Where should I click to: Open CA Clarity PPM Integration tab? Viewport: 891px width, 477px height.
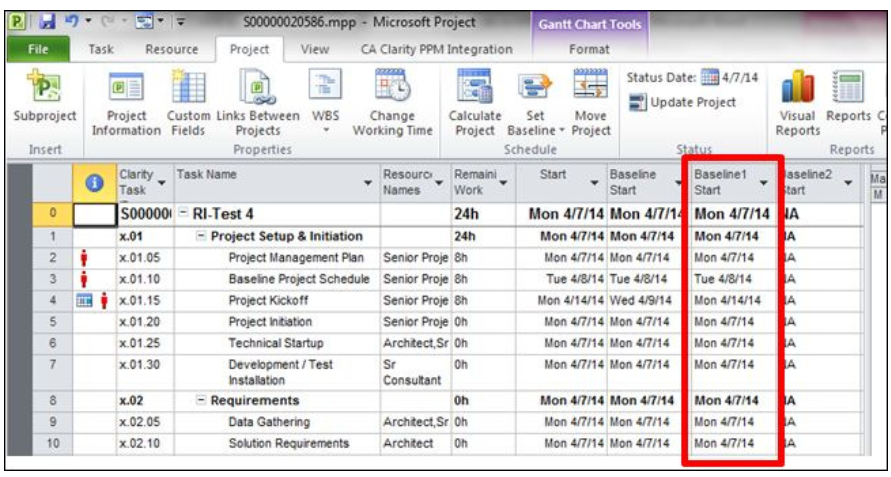click(x=436, y=49)
